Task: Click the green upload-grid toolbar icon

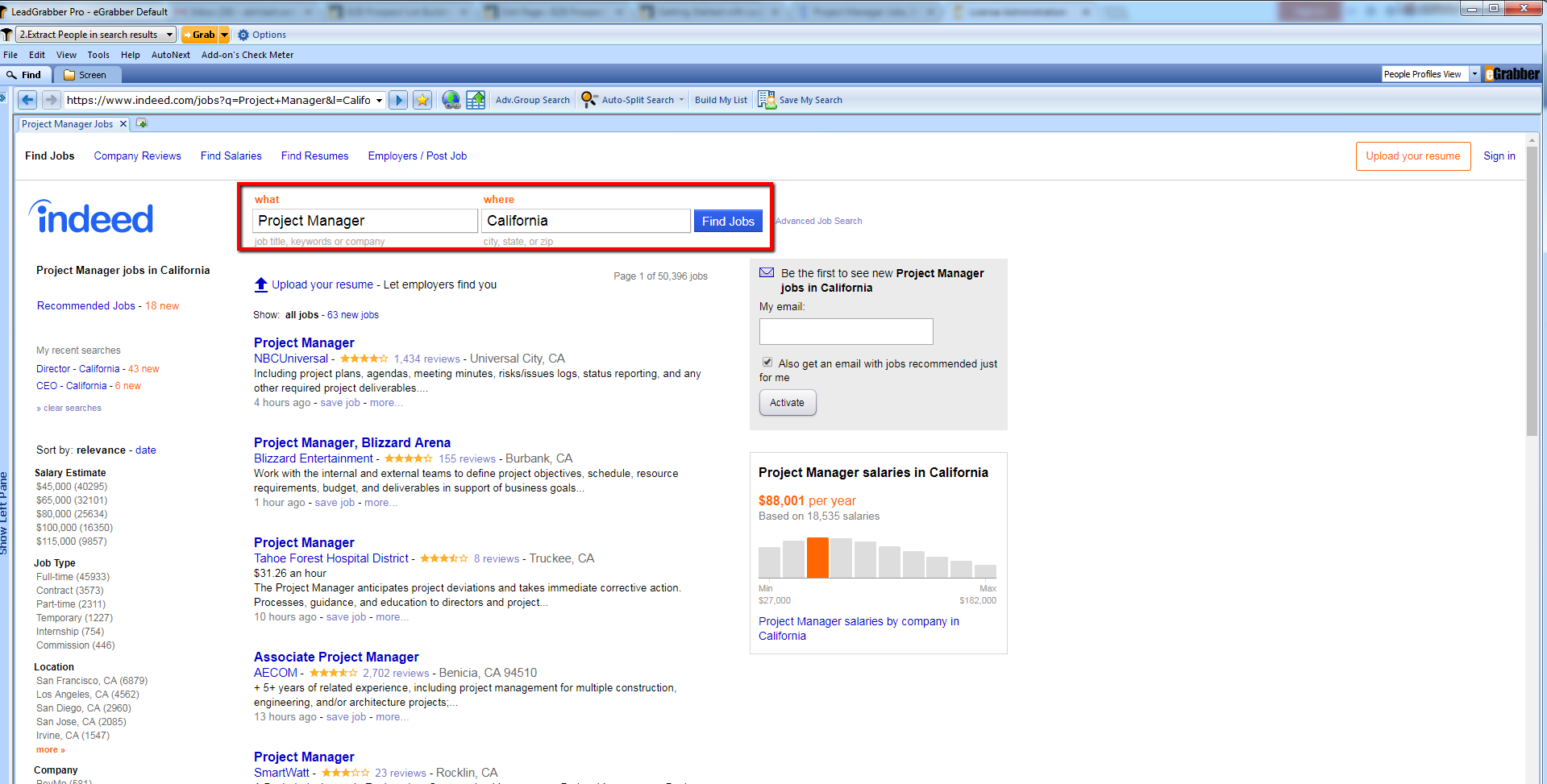Action: coord(476,99)
